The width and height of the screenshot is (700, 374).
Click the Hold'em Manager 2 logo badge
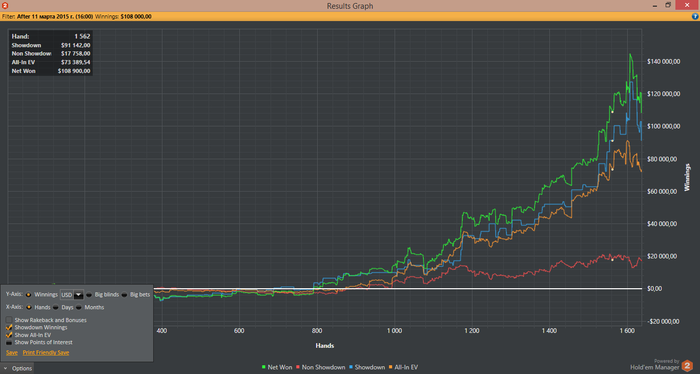click(687, 366)
